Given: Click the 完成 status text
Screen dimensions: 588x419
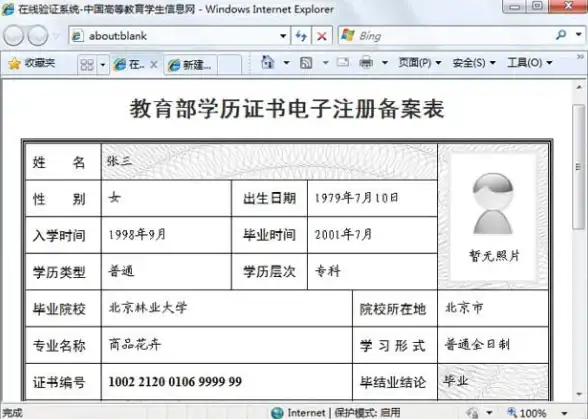Looking at the screenshot, I should [12, 413].
